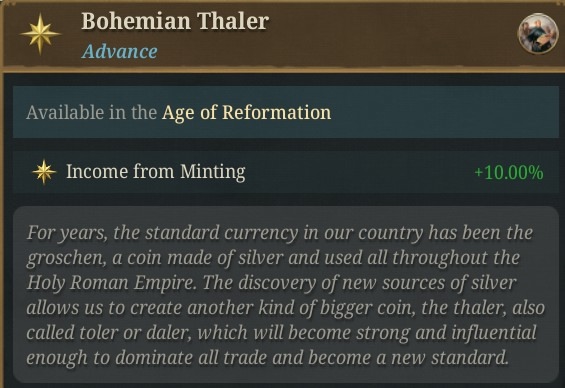Select the Bohemian Thaler title text
Viewport: 565px width, 388px height.
point(175,22)
